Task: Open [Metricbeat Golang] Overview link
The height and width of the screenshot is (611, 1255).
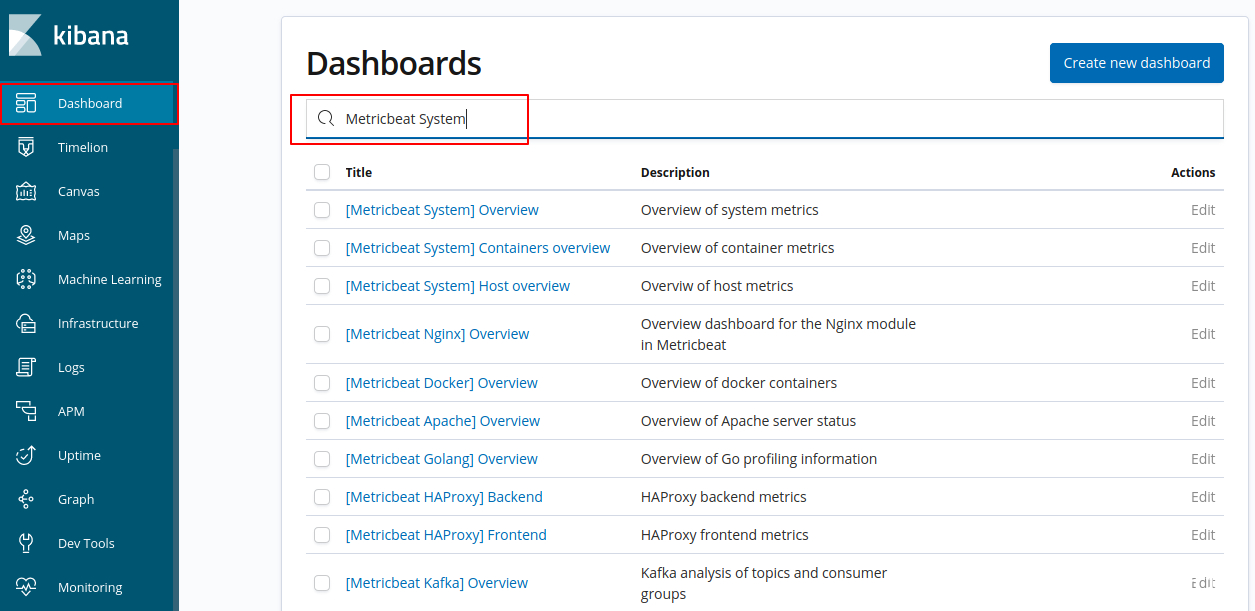Action: tap(442, 459)
